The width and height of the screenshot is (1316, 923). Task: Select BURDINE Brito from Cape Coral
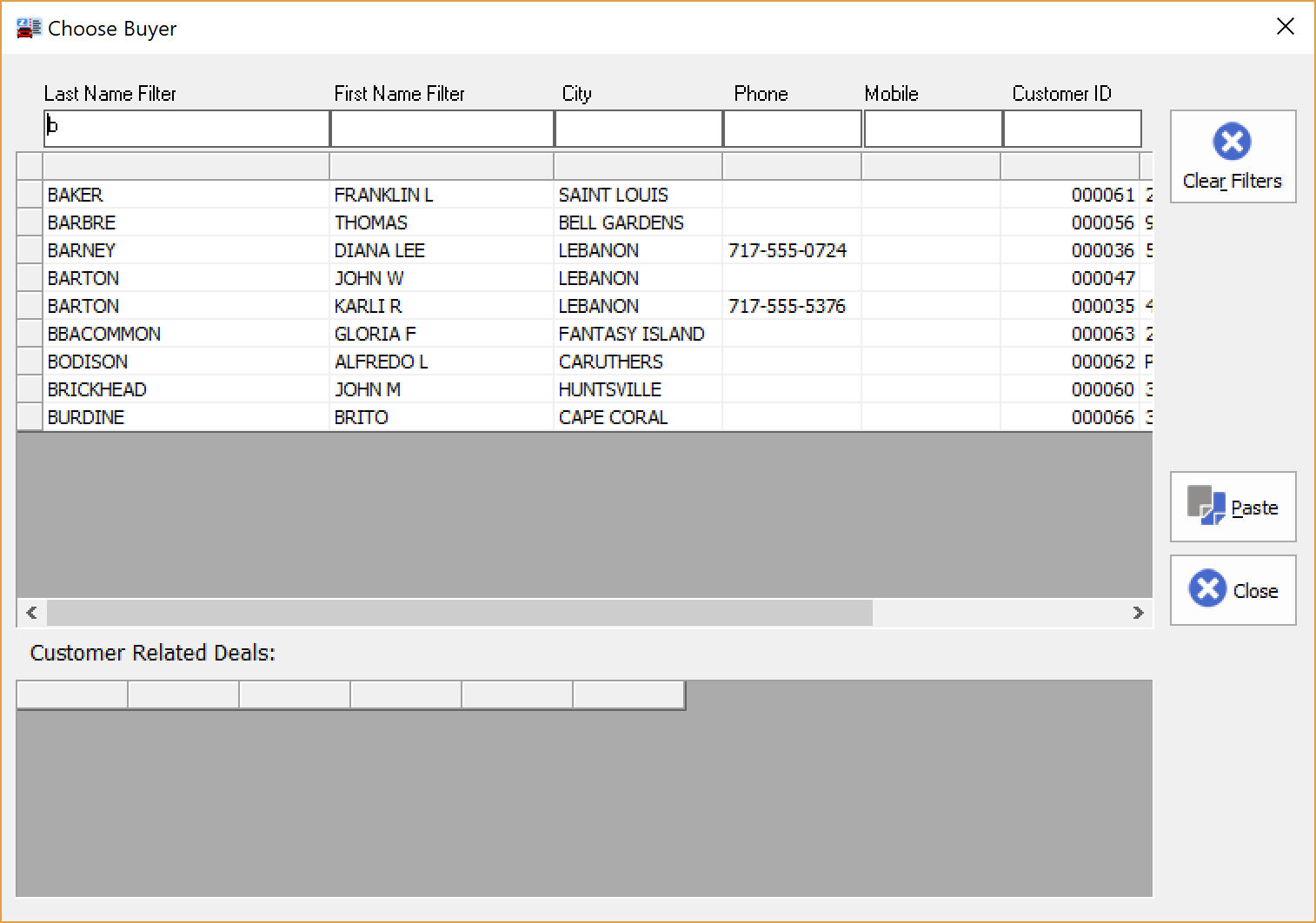(186, 417)
